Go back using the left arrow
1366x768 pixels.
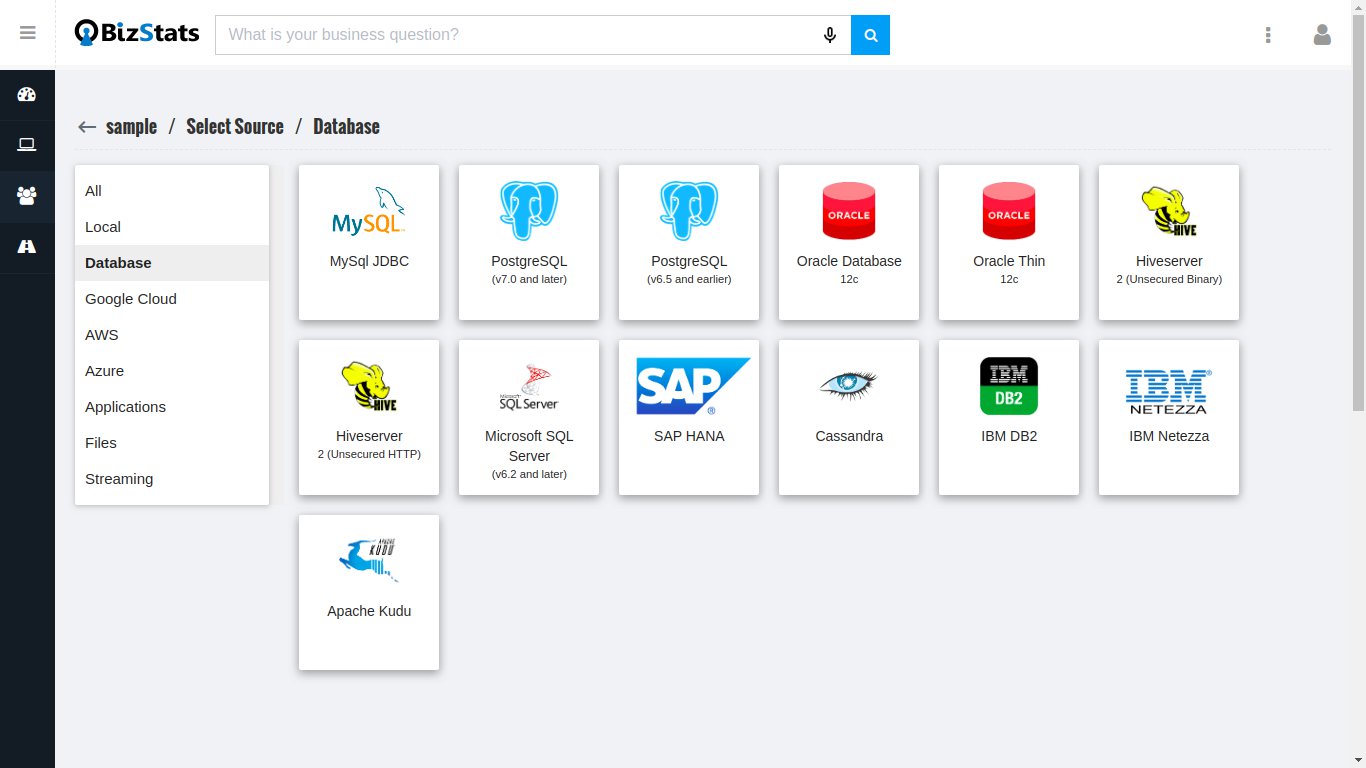coord(87,127)
